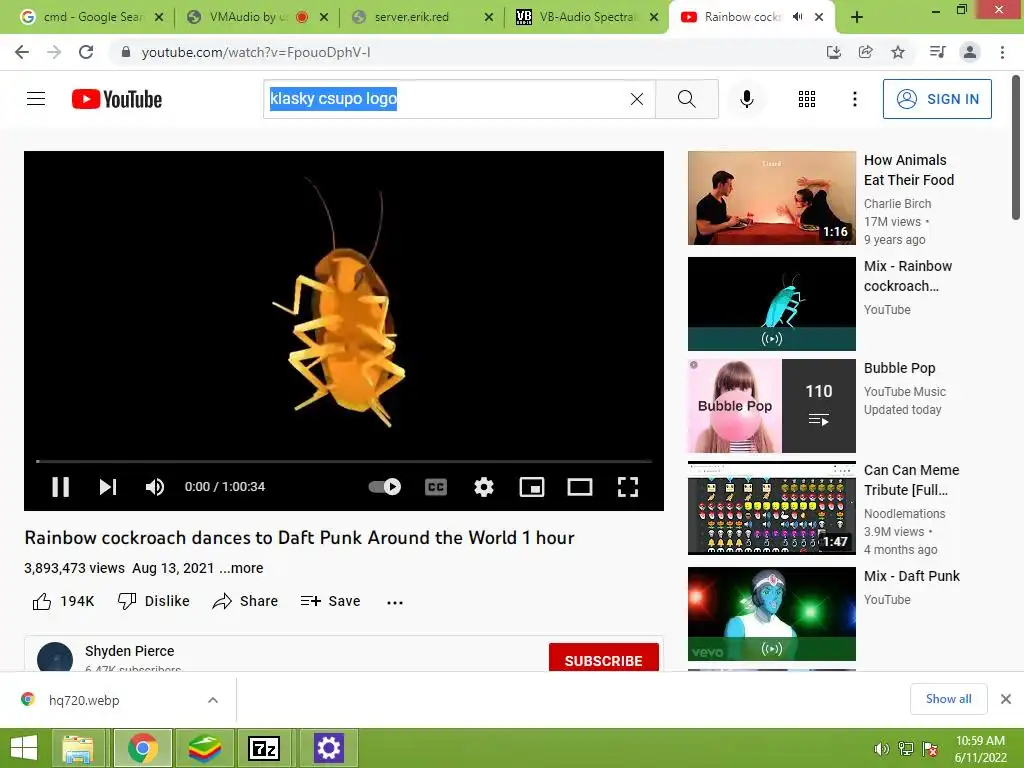
Task: Mute the video volume speaker icon
Action: click(x=155, y=487)
